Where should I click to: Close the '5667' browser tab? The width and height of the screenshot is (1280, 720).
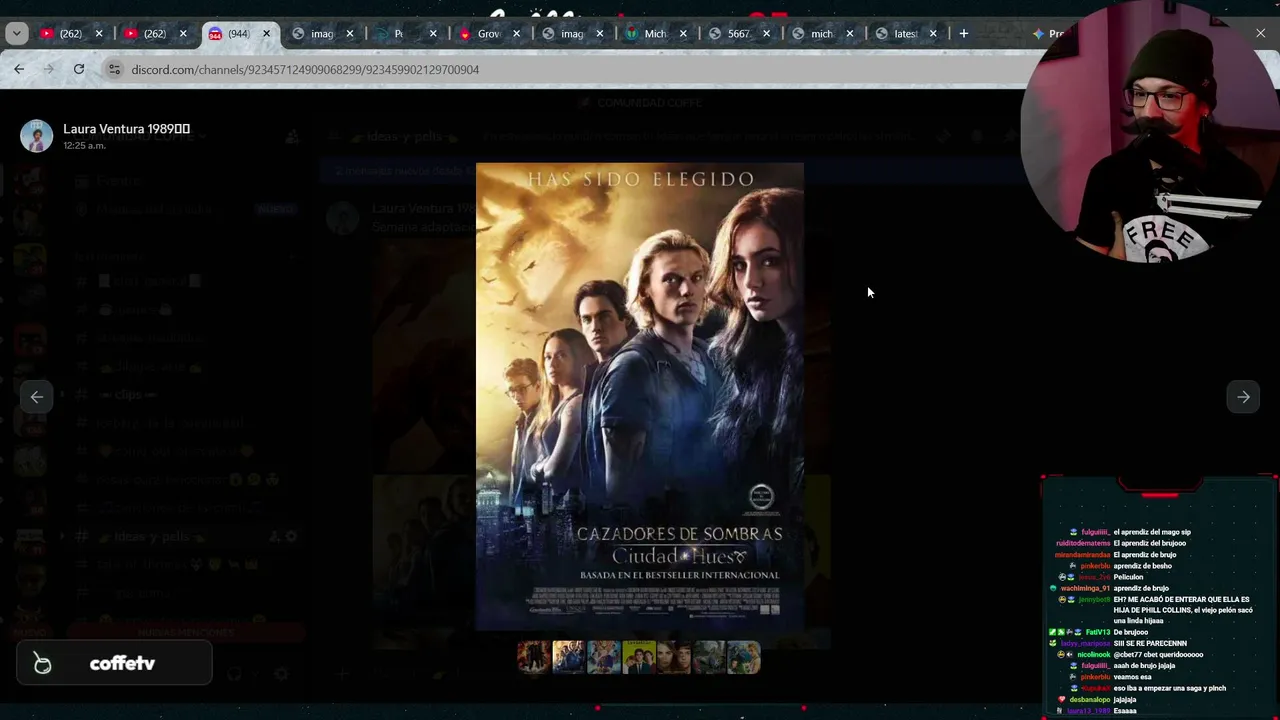click(766, 33)
